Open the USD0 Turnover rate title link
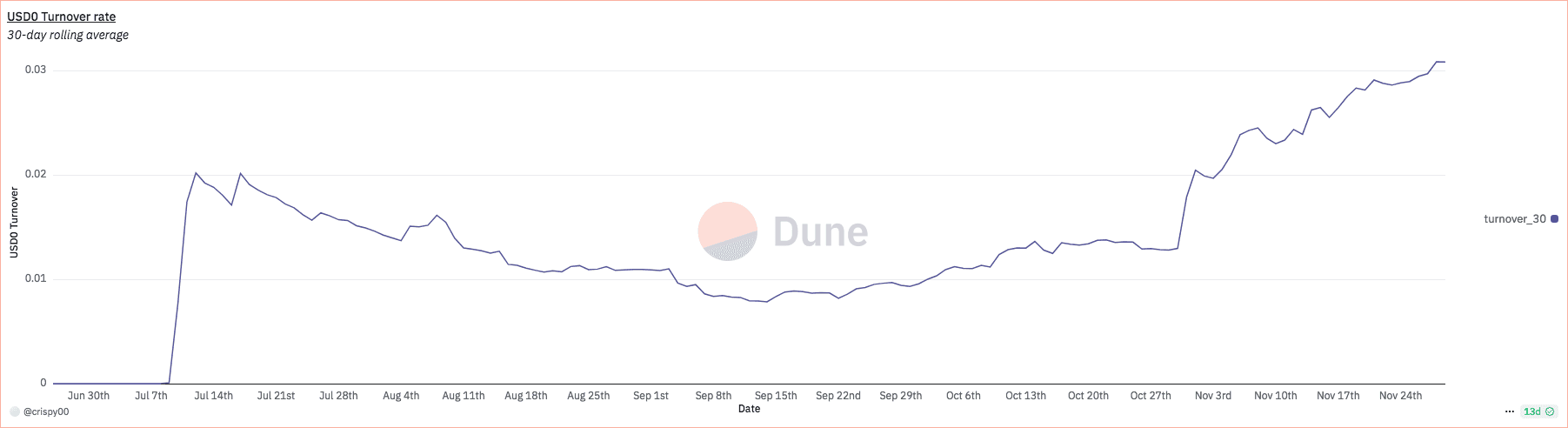 tap(61, 17)
